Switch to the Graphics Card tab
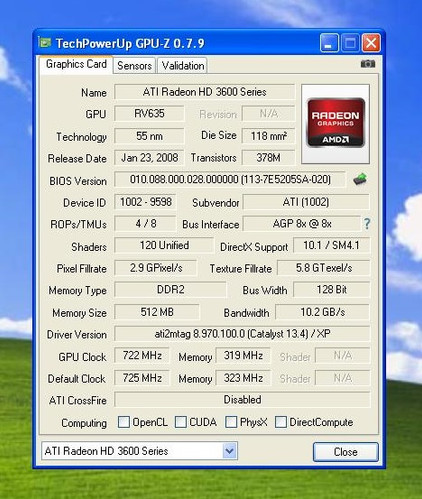The image size is (422, 499). coord(76,64)
